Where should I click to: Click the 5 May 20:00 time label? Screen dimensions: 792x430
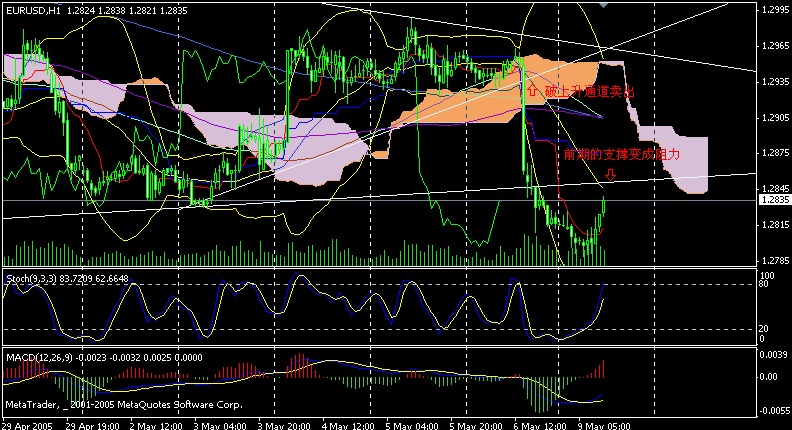click(x=477, y=425)
